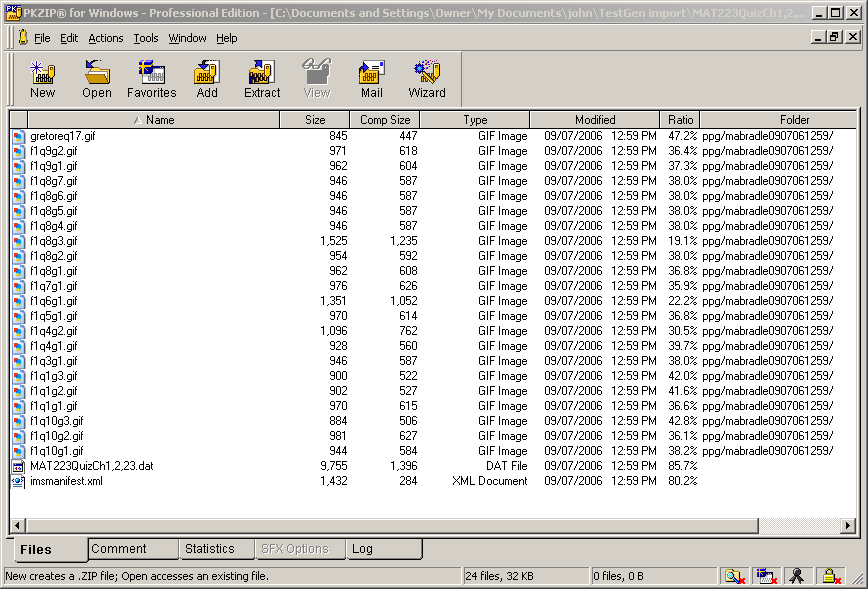
Task: Sort by the Type column header
Action: tap(475, 120)
